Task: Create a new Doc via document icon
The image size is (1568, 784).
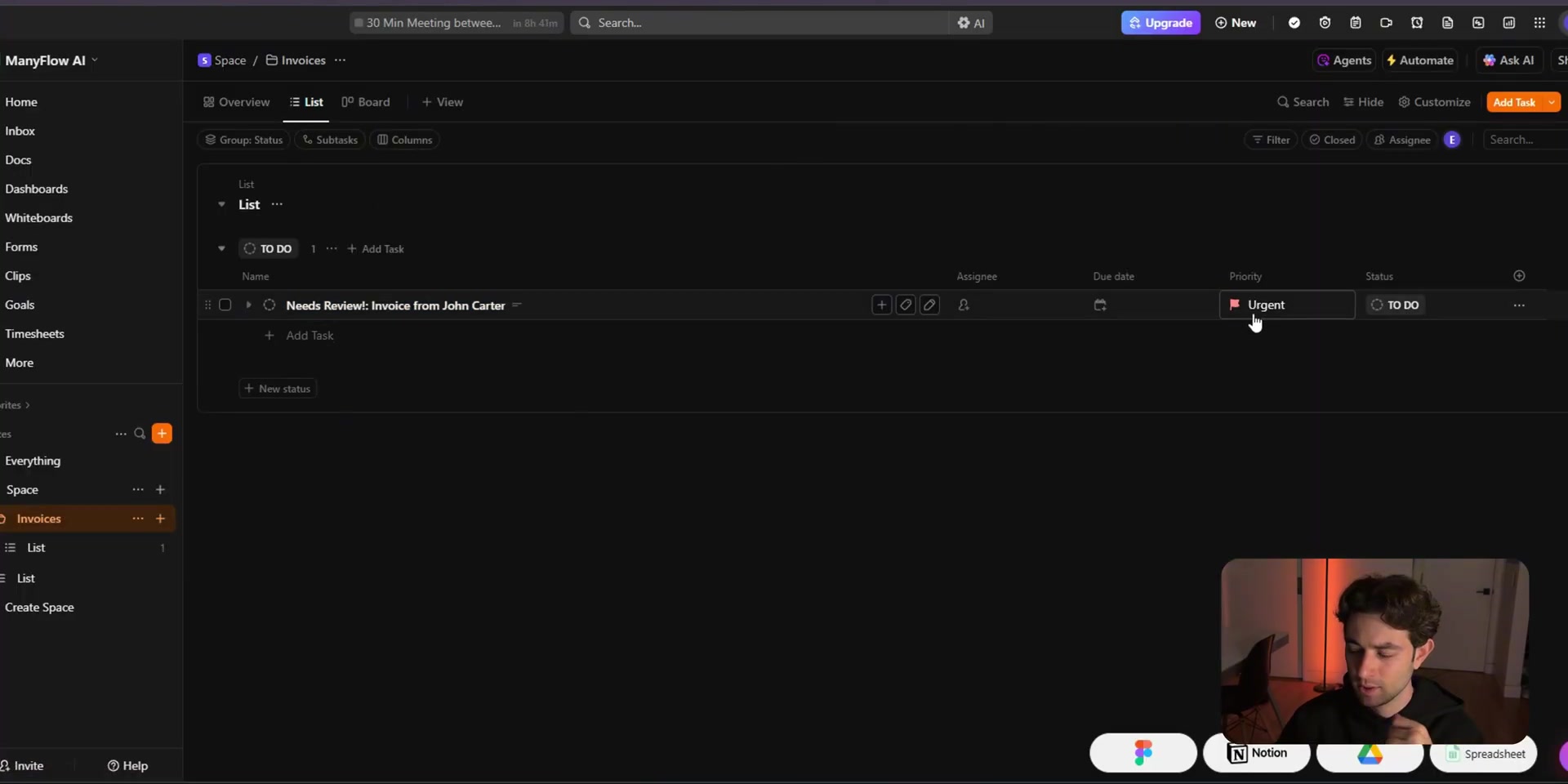Action: click(x=1447, y=23)
